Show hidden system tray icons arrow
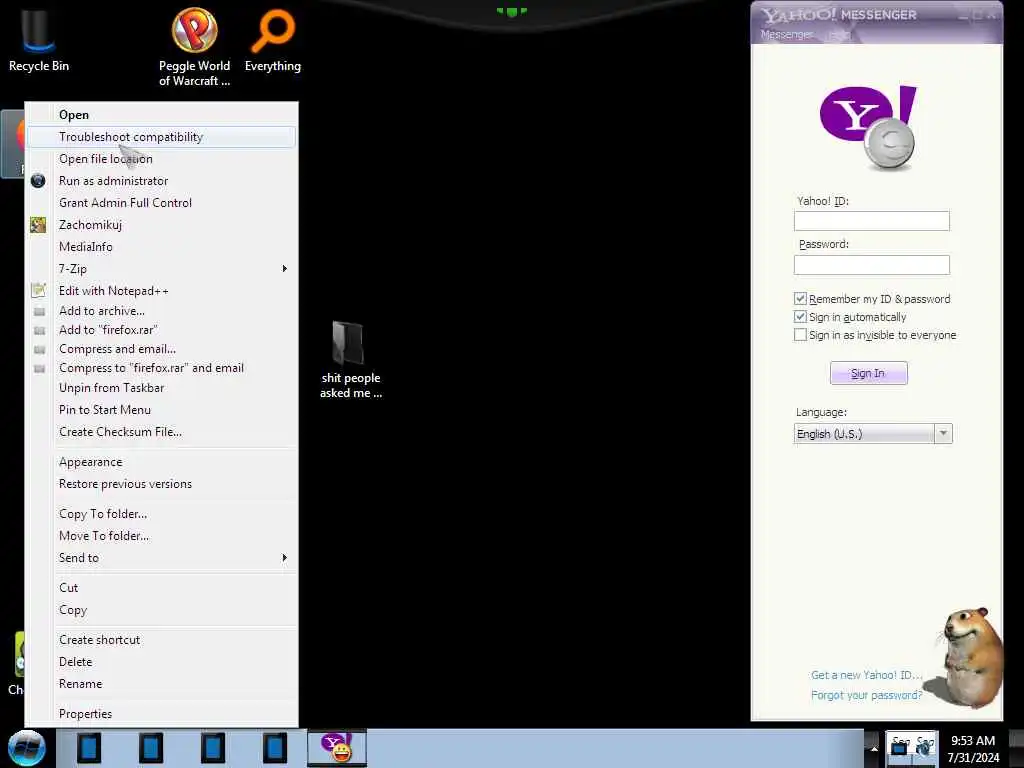The width and height of the screenshot is (1024, 768). [874, 748]
